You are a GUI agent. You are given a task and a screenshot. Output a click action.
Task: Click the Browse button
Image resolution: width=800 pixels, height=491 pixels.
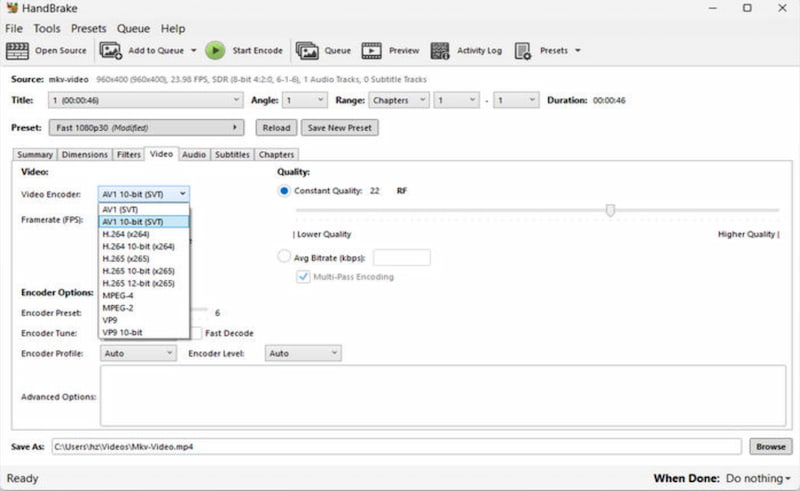(770, 447)
